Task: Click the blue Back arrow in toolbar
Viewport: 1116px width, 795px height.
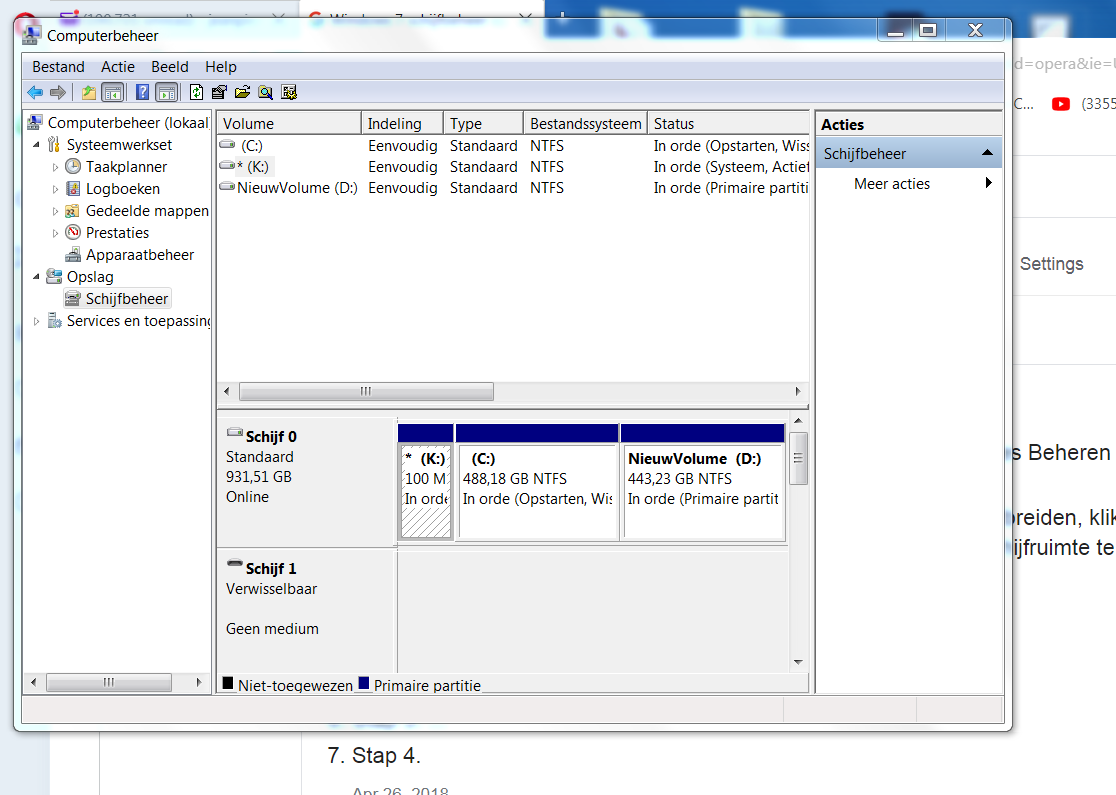Action: point(35,93)
